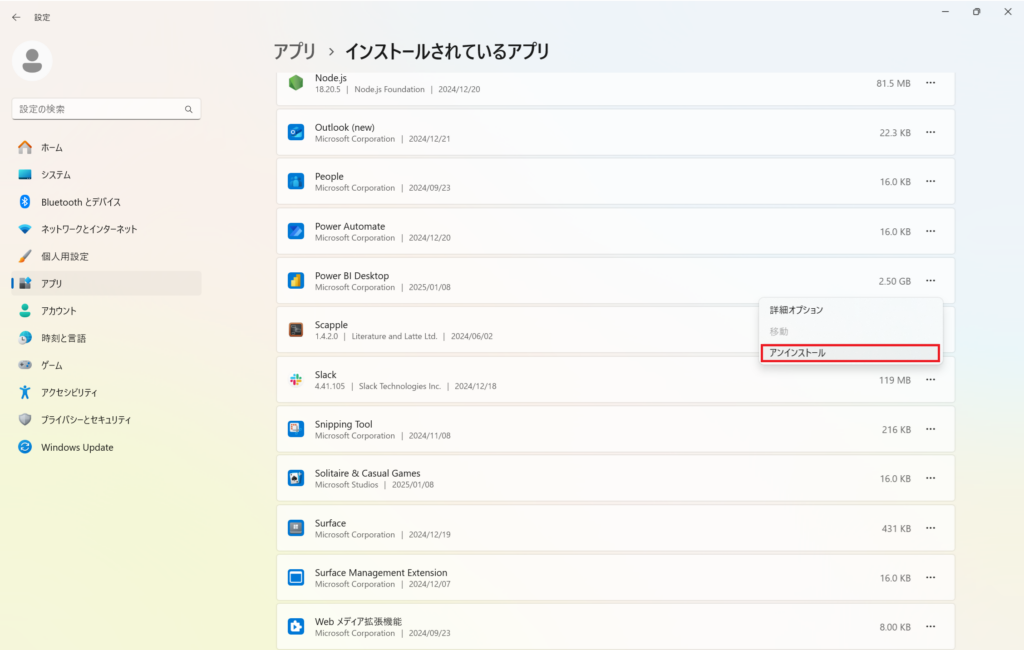Open 時刻と言語 settings
This screenshot has width=1024, height=650.
[x=106, y=338]
